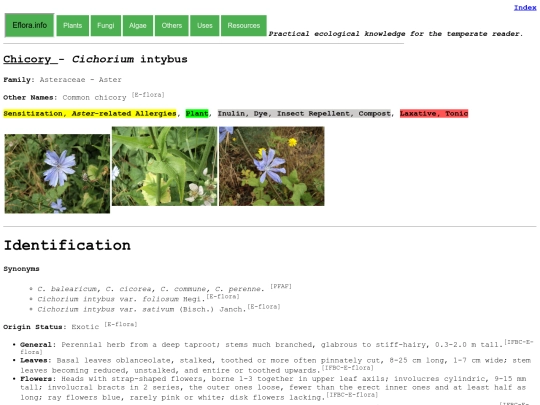This screenshot has height=405, width=540.
Task: Click the yellow Sensitization, Aster-related Allergies tag
Action: coord(90,114)
